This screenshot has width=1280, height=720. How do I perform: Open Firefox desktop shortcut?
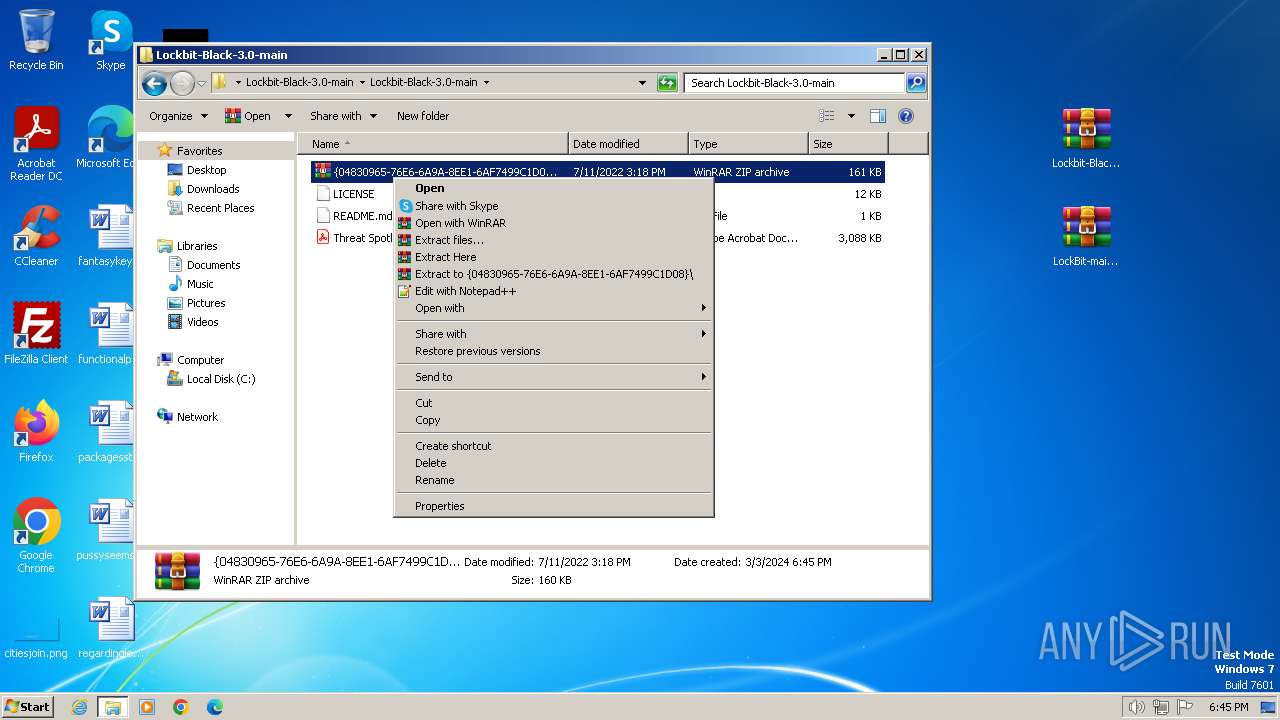(36, 431)
